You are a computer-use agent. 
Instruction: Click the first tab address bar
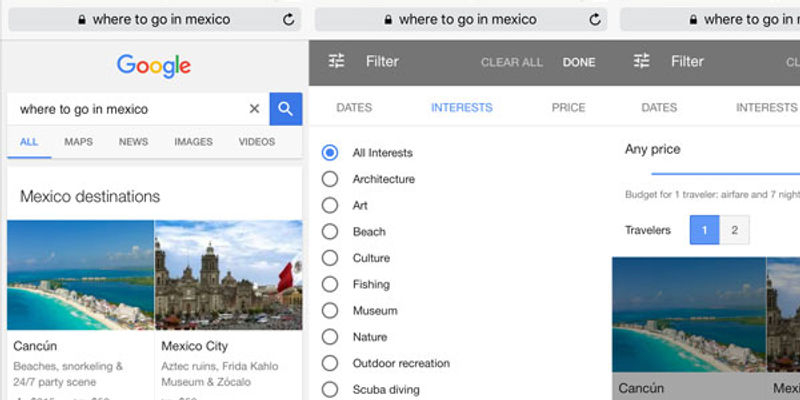coord(155,20)
